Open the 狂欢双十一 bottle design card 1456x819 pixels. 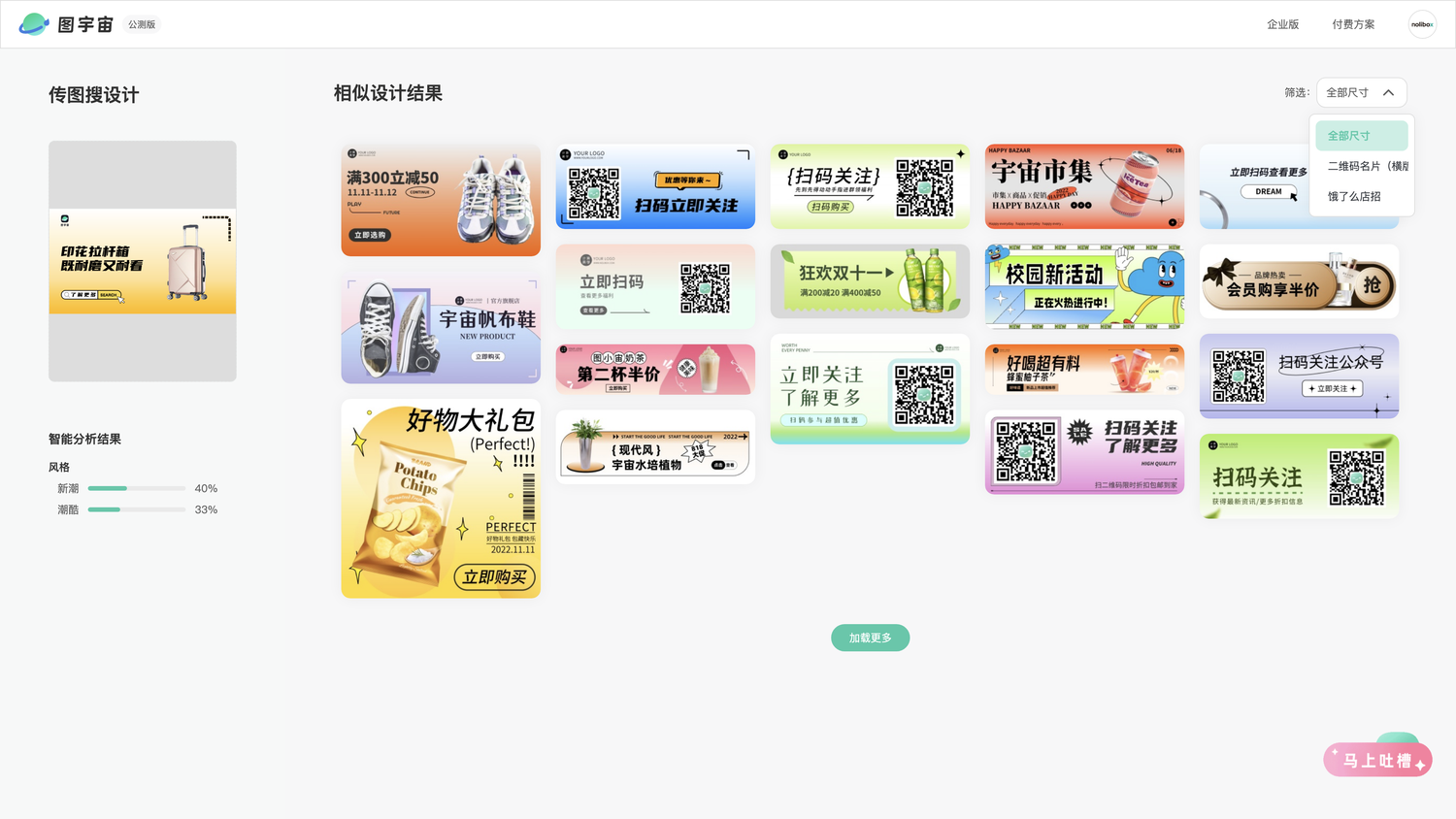pyautogui.click(x=870, y=281)
